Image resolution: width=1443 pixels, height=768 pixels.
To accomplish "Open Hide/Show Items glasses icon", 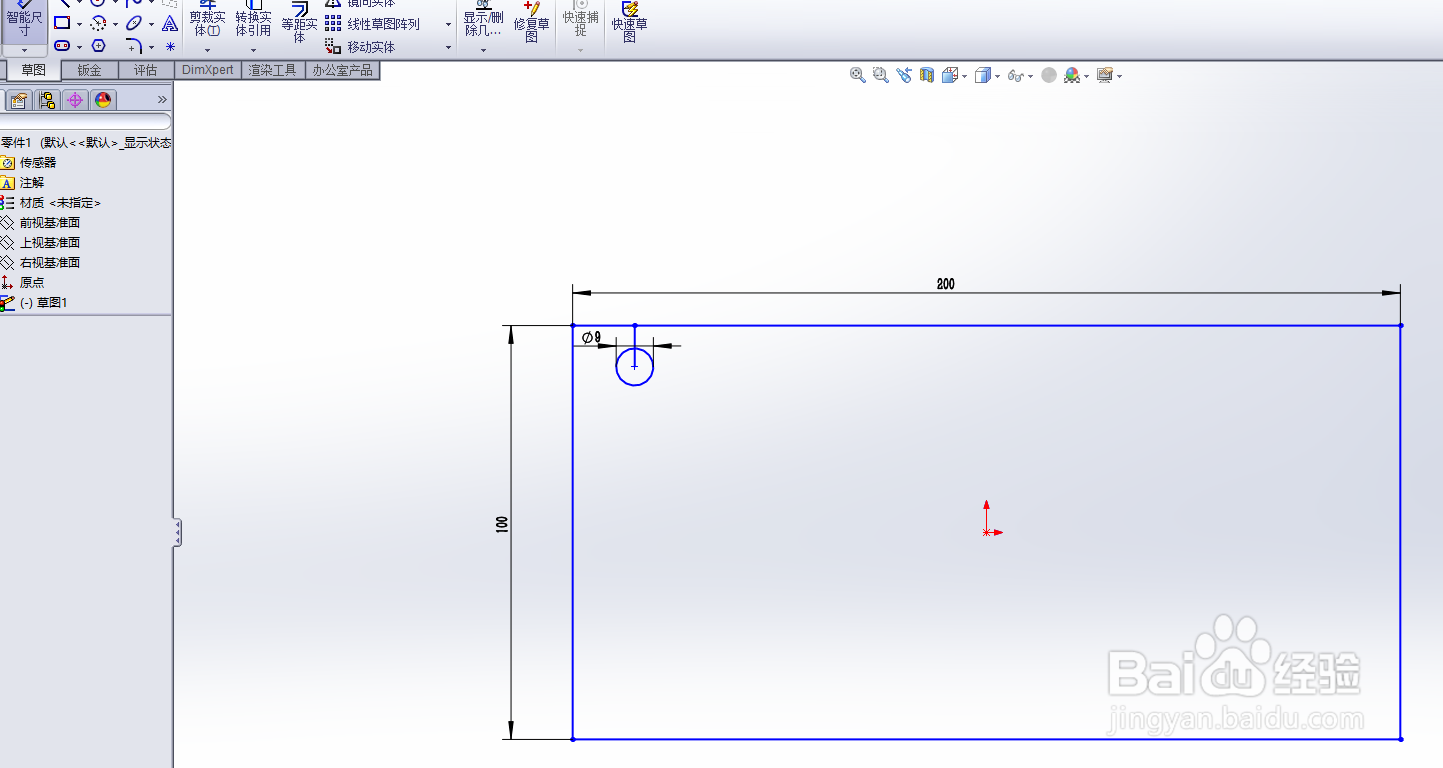I will tap(1015, 75).
